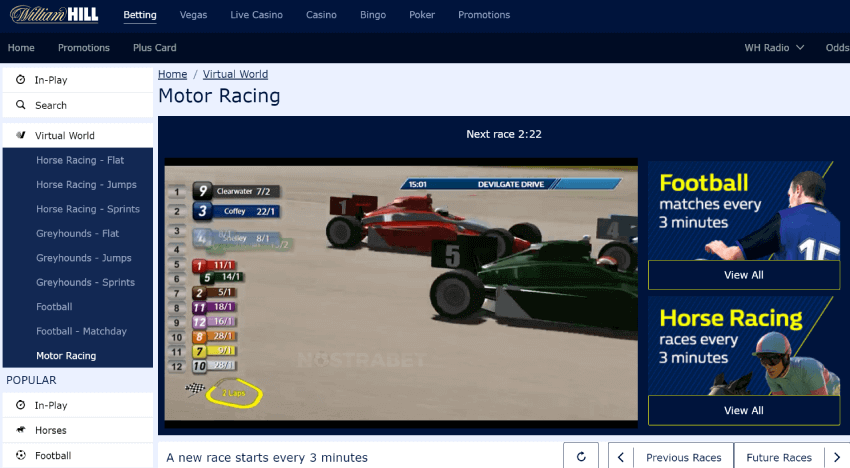This screenshot has height=468, width=850.
Task: Click the Home breadcrumb link
Action: pyautogui.click(x=172, y=74)
